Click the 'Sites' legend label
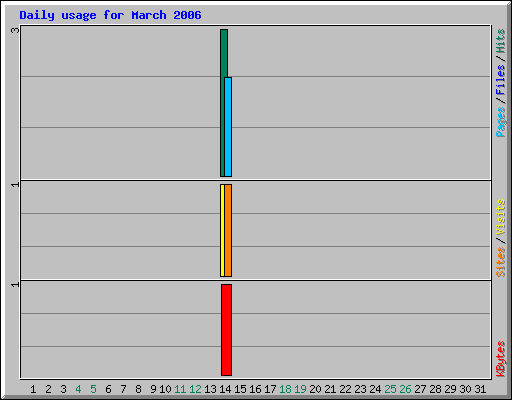Viewport: 512px width, 400px height. (x=501, y=262)
